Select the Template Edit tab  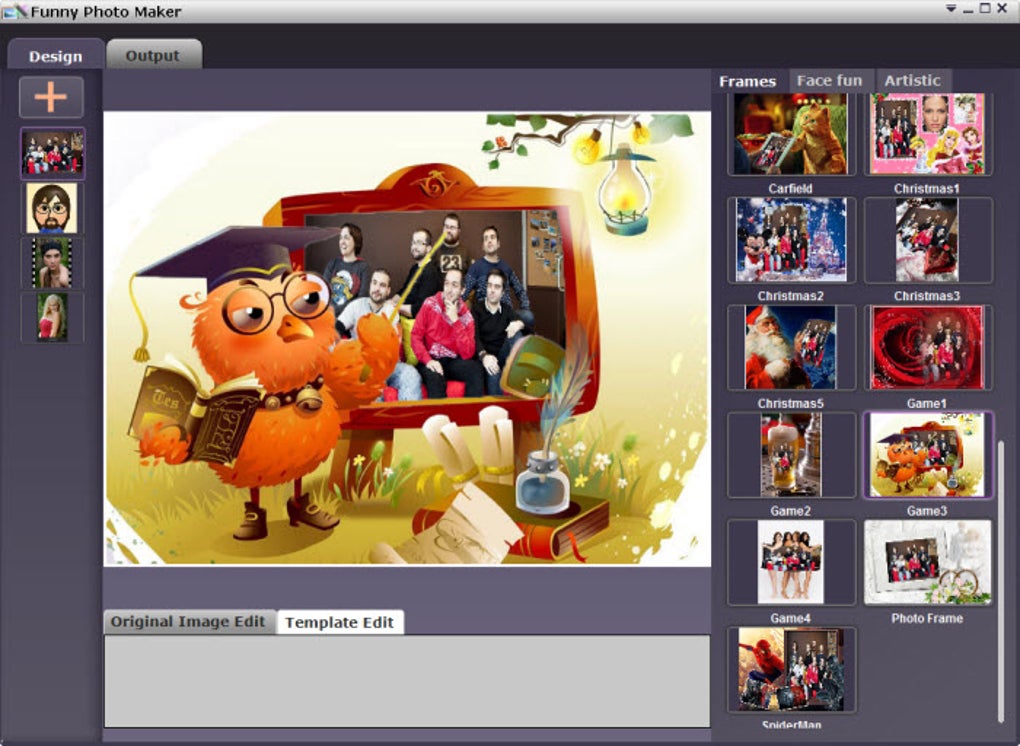340,622
